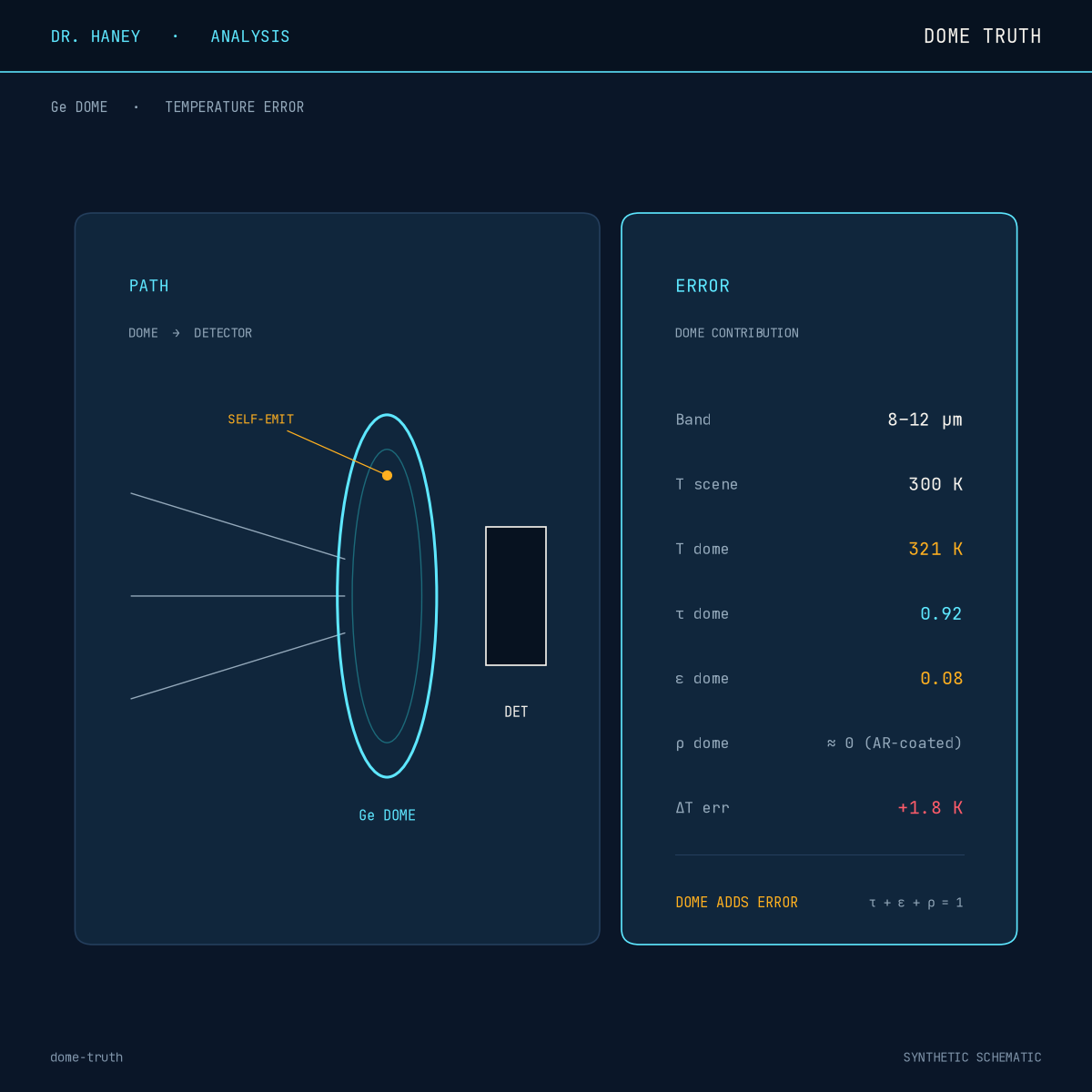This screenshot has height=1092, width=1092.
Task: Click the "ρ dome" row label
Action: (703, 743)
